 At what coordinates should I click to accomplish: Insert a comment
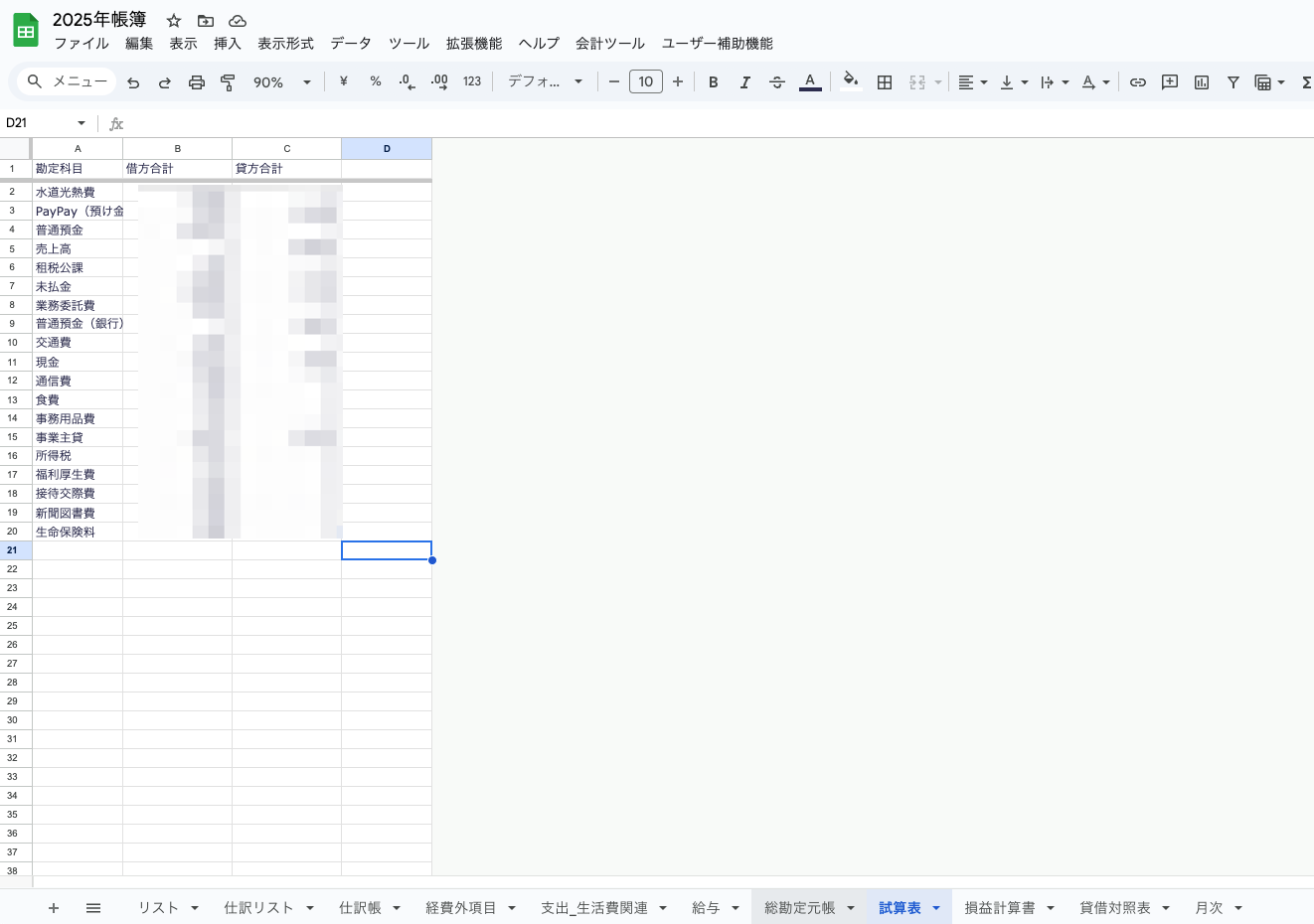pos(1169,81)
